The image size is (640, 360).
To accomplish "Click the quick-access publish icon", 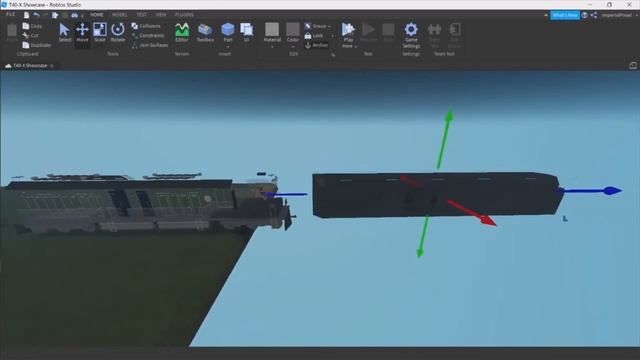I will [55, 15].
